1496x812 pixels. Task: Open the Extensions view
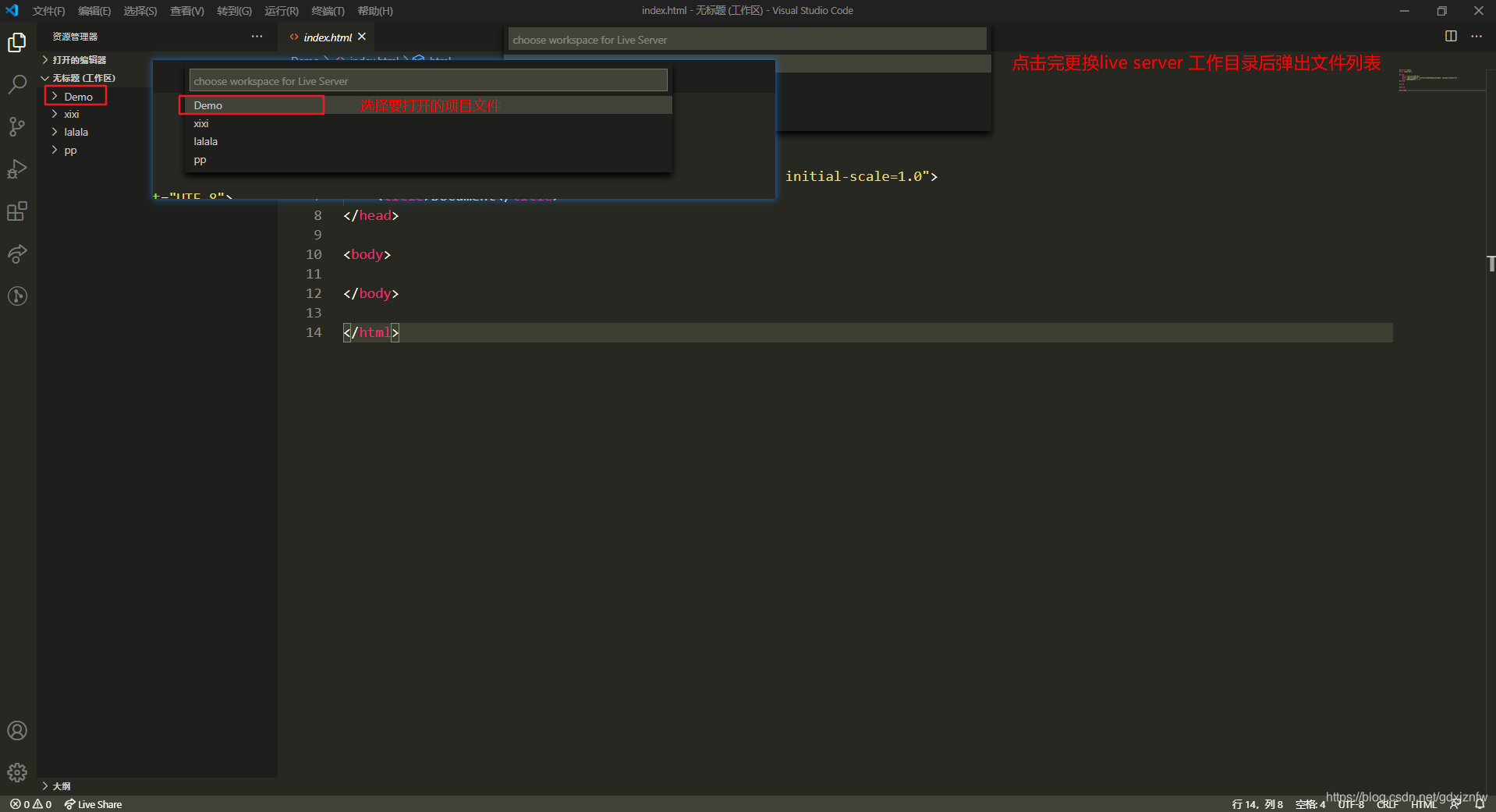pos(17,211)
